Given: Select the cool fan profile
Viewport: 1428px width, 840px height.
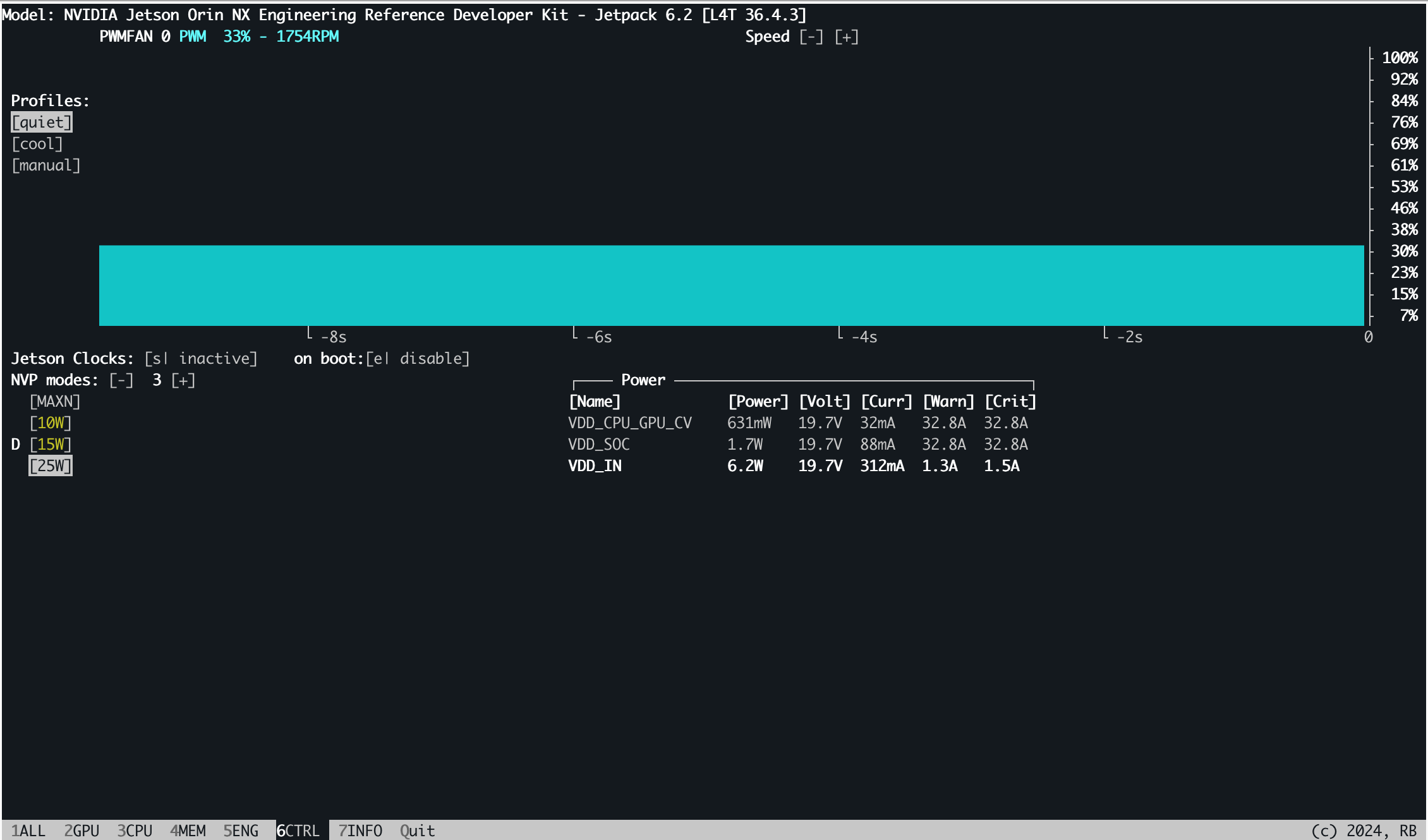Looking at the screenshot, I should point(37,144).
